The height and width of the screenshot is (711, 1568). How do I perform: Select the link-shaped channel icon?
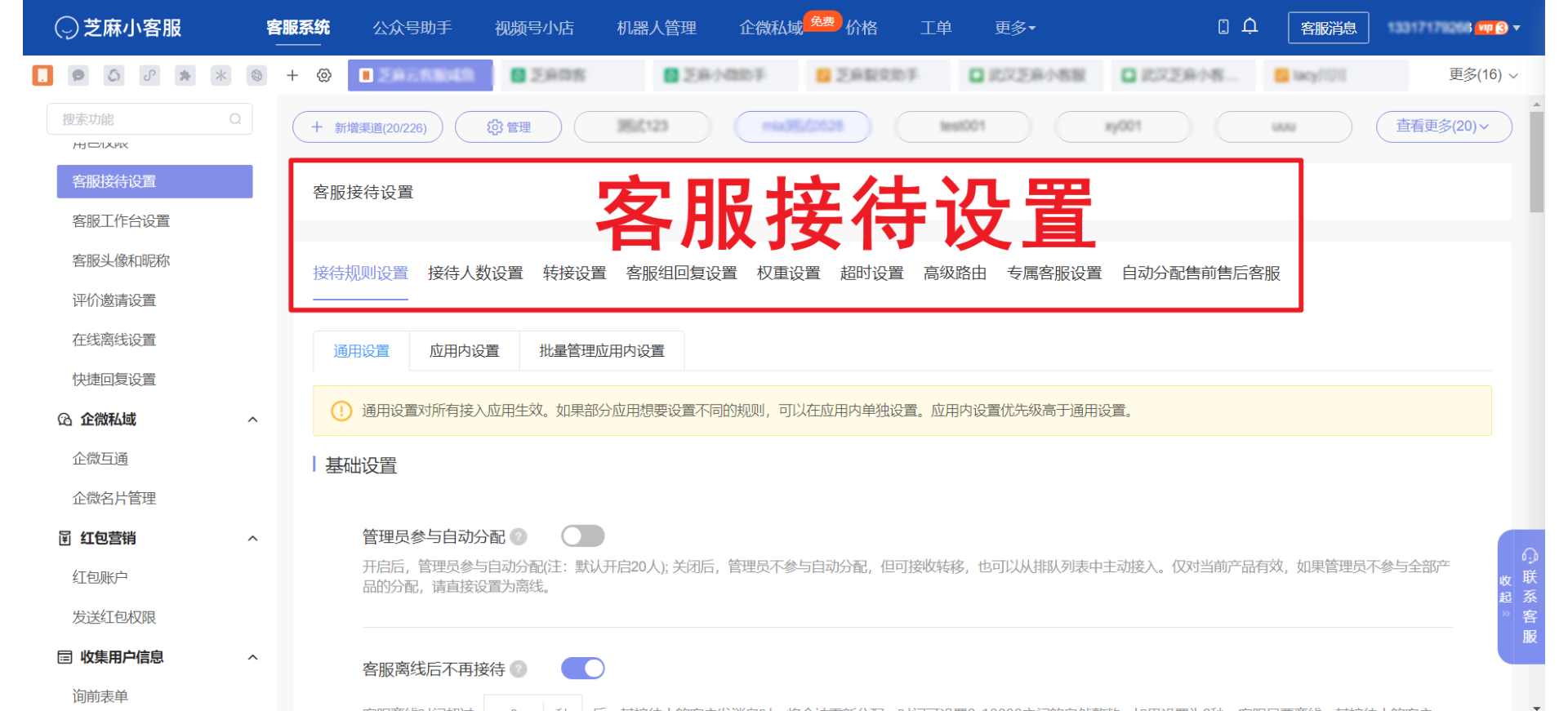(x=149, y=75)
